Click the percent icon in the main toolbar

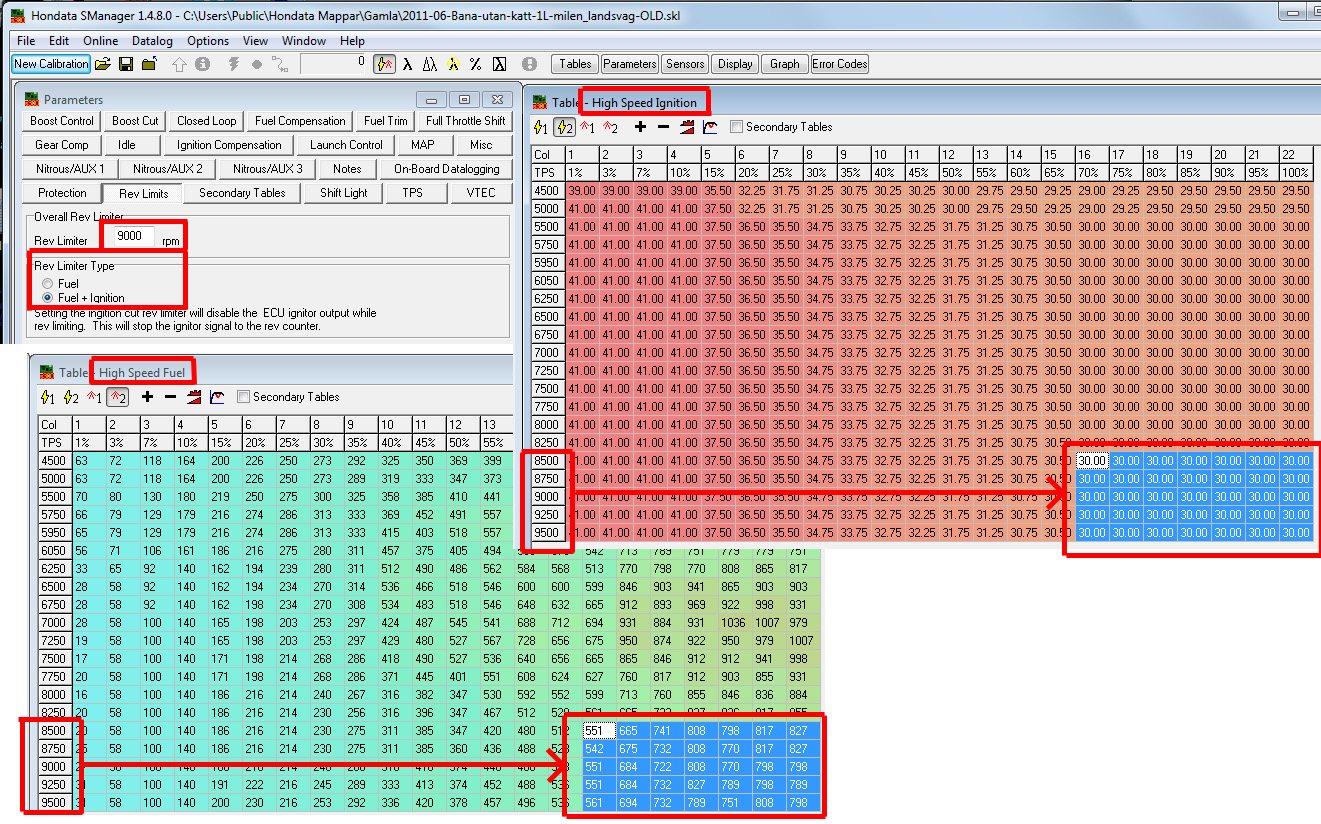tap(475, 64)
